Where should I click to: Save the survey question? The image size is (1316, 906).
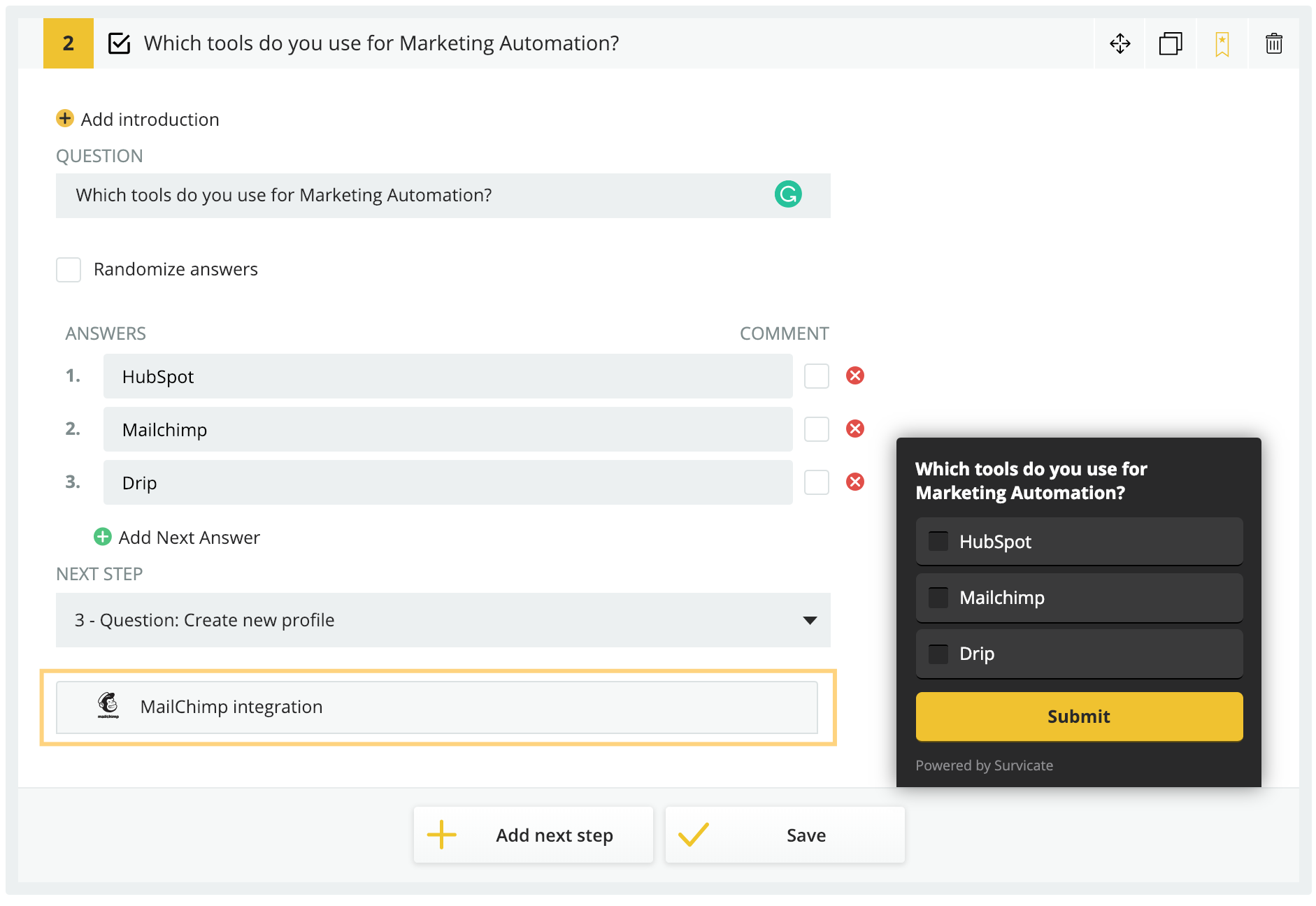click(785, 835)
